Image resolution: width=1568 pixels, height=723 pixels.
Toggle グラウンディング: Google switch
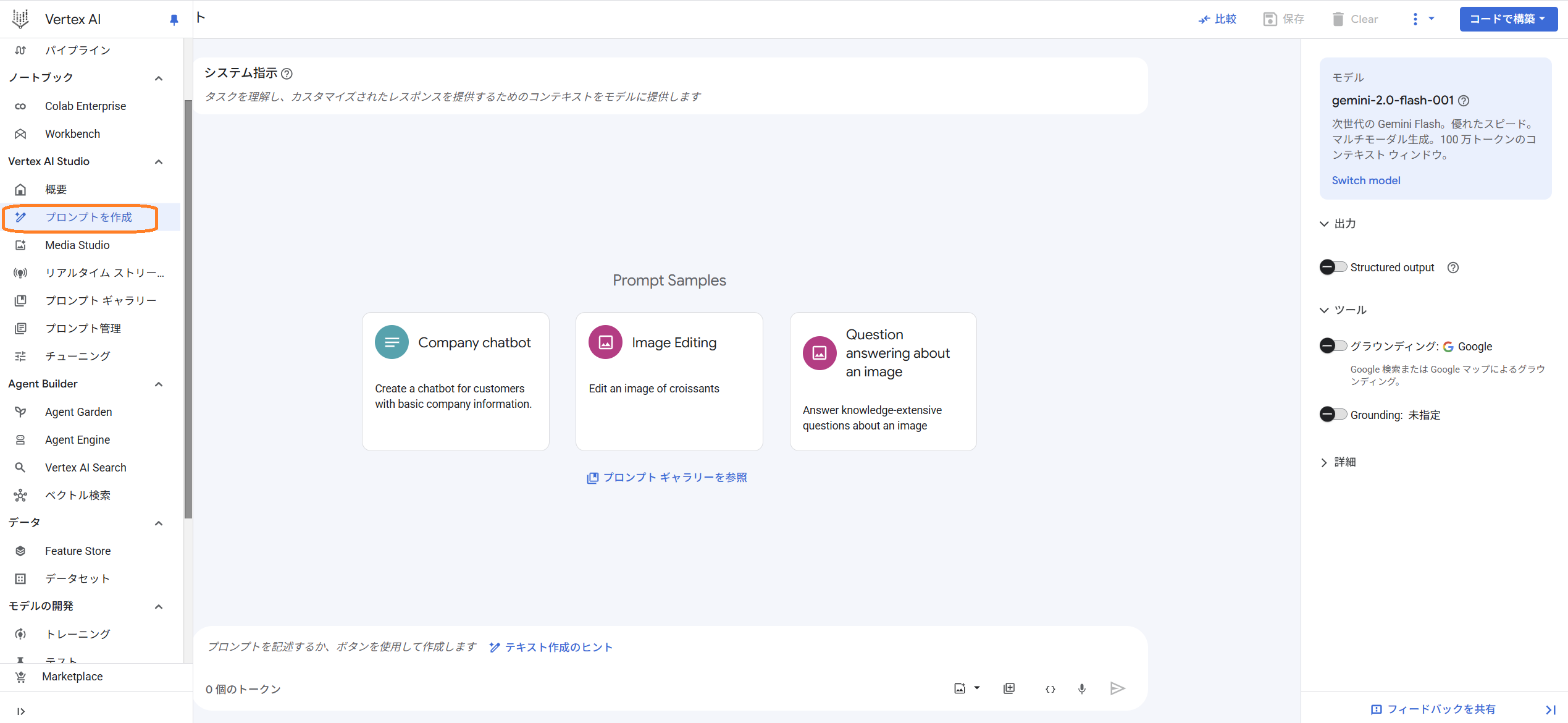click(x=1333, y=345)
